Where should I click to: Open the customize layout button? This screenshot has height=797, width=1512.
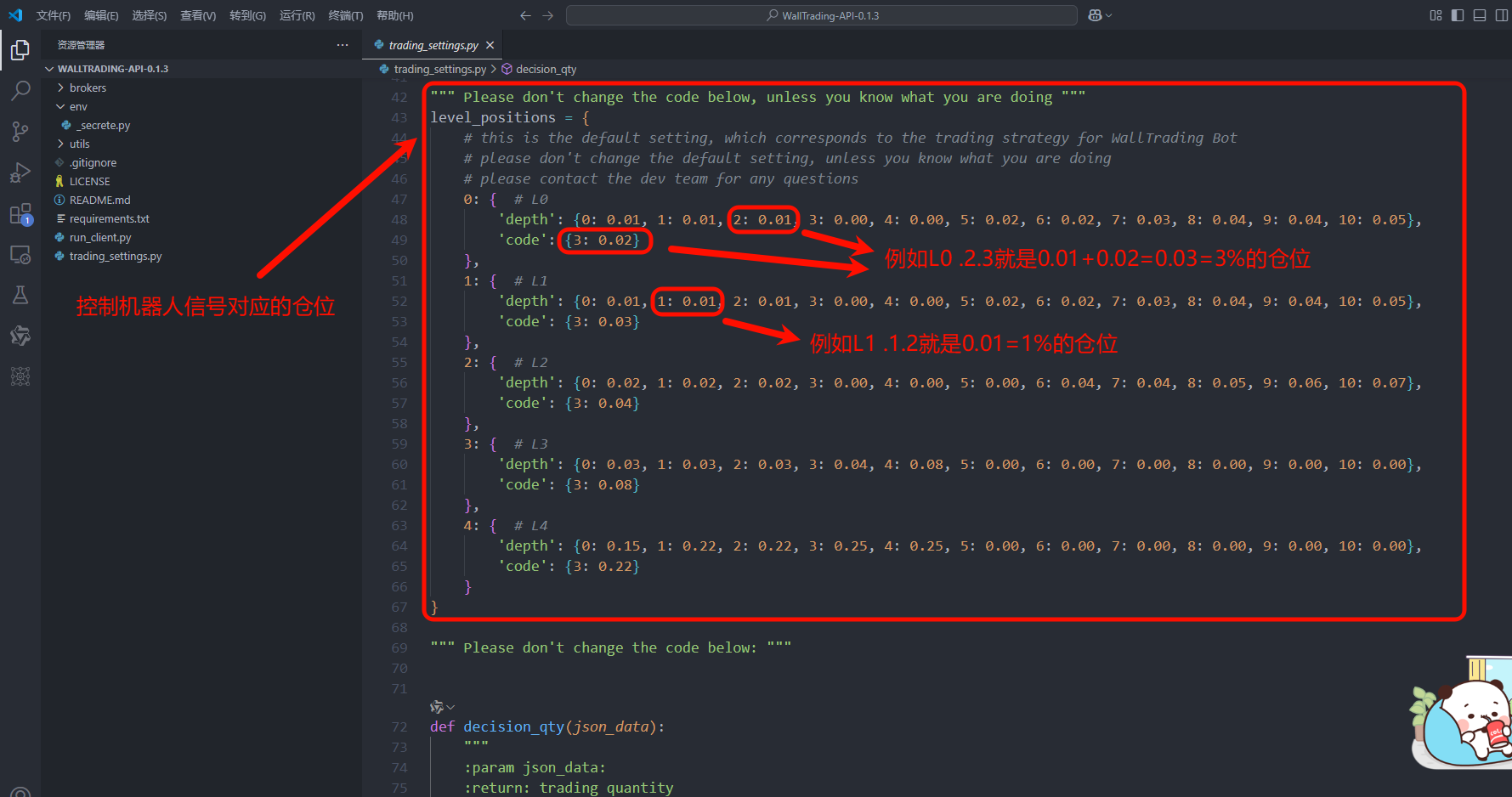click(1436, 15)
